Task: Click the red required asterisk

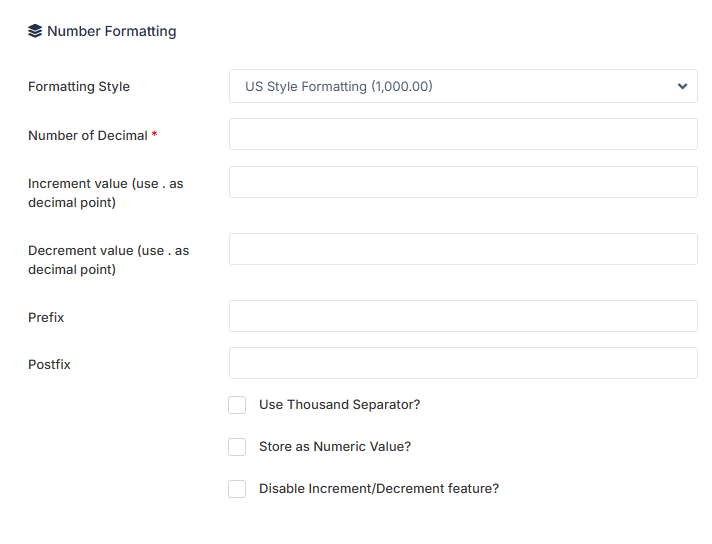Action: pyautogui.click(x=154, y=134)
